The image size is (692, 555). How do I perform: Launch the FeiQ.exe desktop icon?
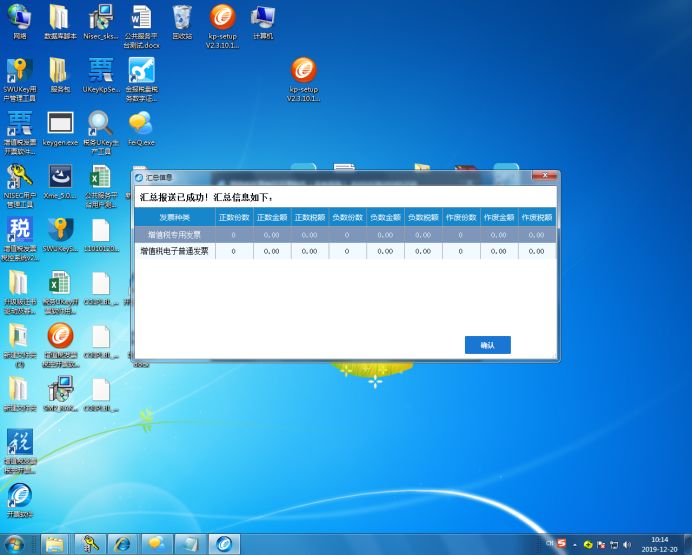(x=141, y=125)
